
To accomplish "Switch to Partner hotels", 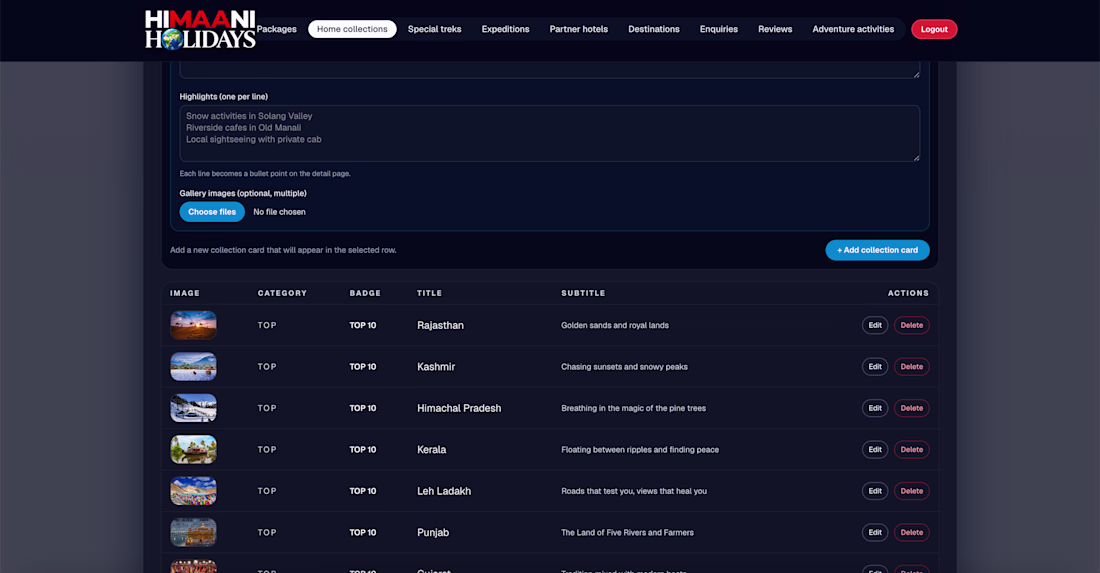I will 578,29.
